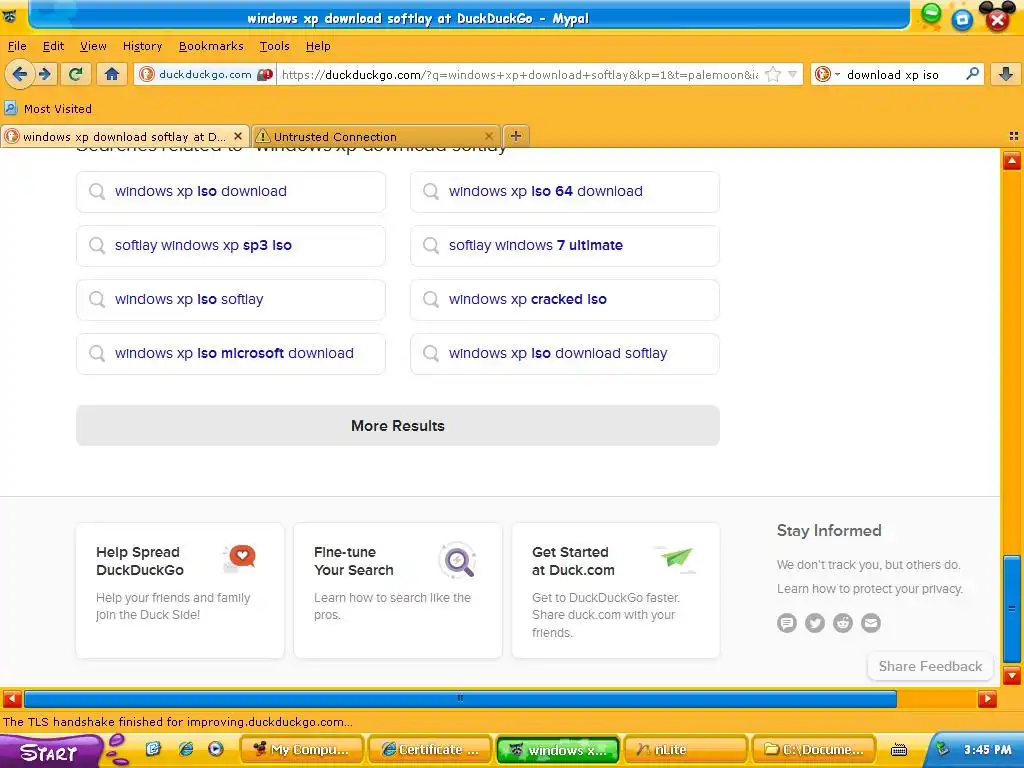
Task: Run search with the magnifier icon
Action: point(972,74)
